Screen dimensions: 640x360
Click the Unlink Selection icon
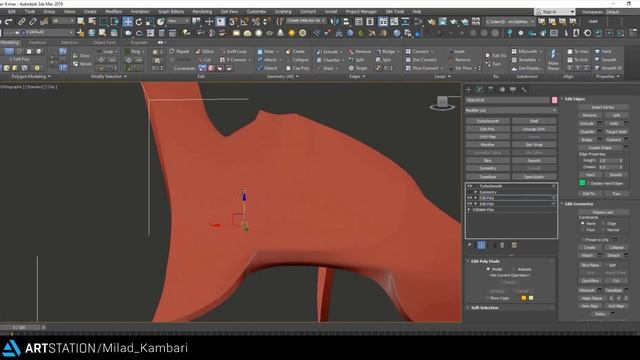33,22
